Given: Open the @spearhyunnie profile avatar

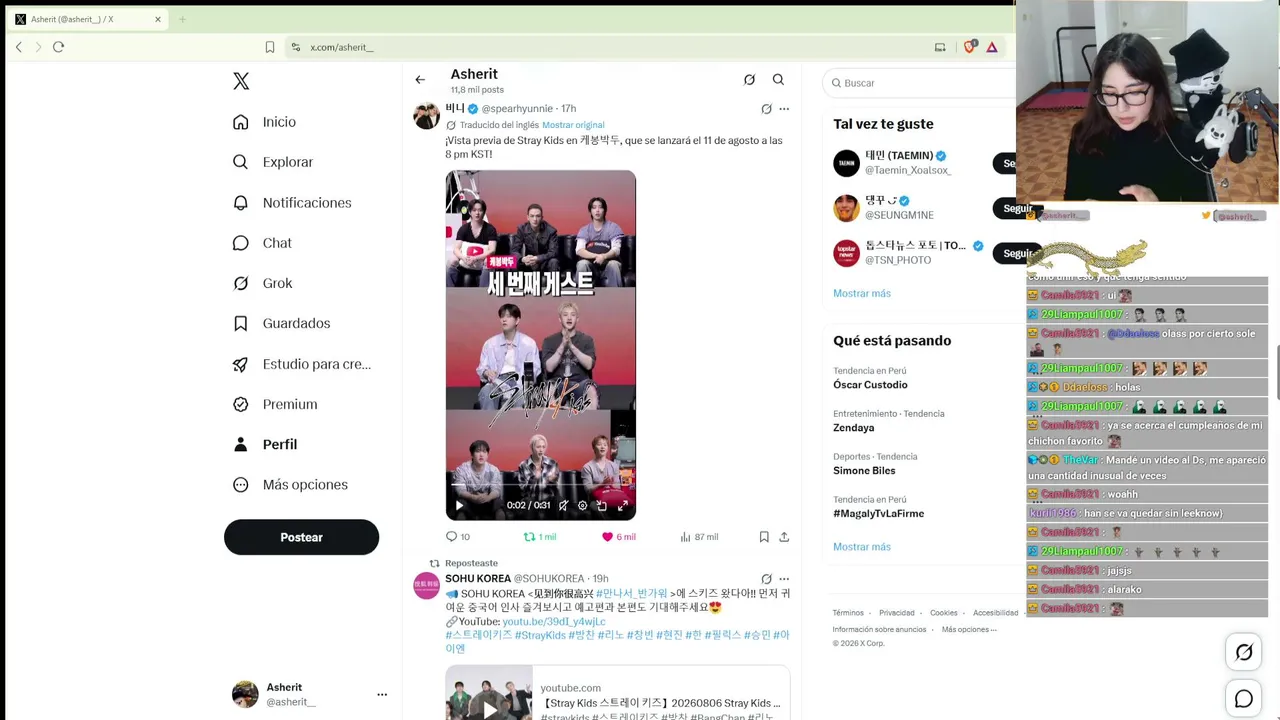Looking at the screenshot, I should coord(427,116).
